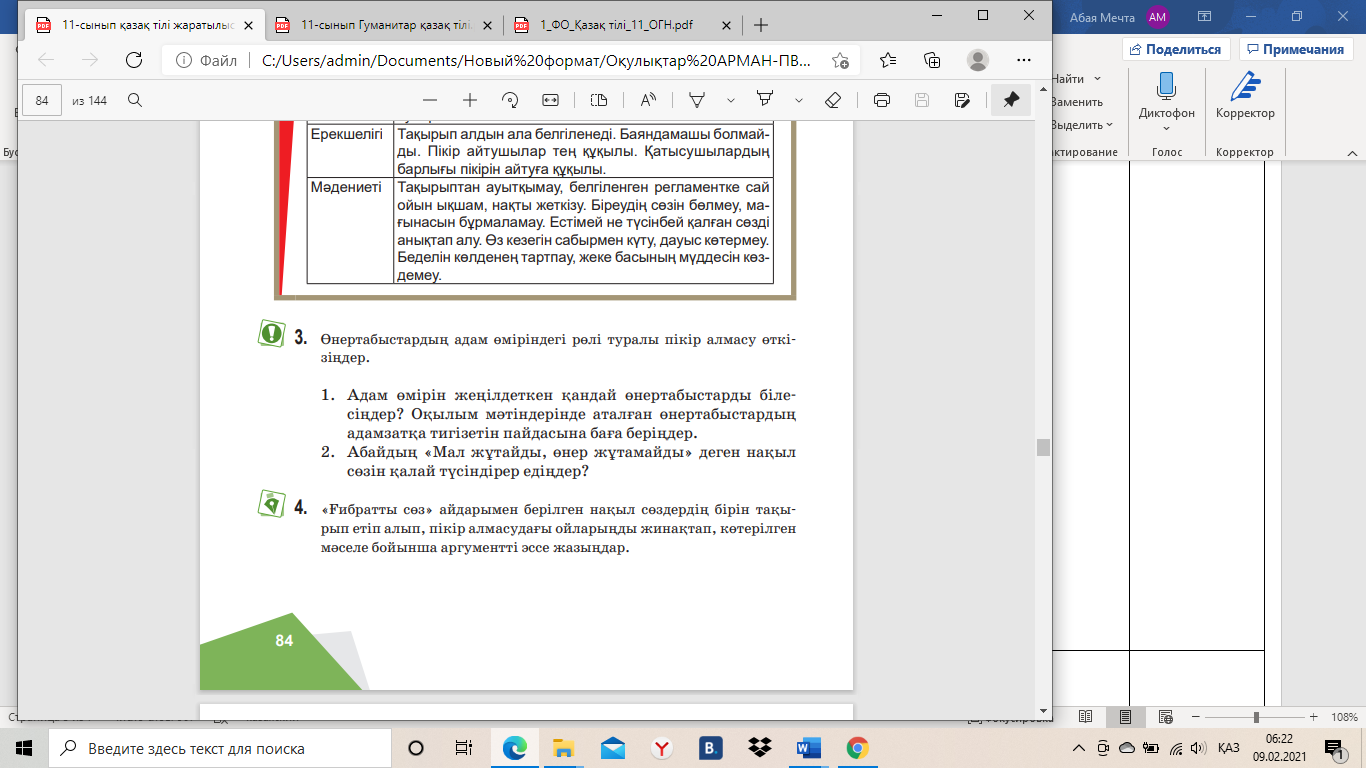Open Word zoom level 108% dialog
This screenshot has height=768, width=1366.
pos(1344,717)
